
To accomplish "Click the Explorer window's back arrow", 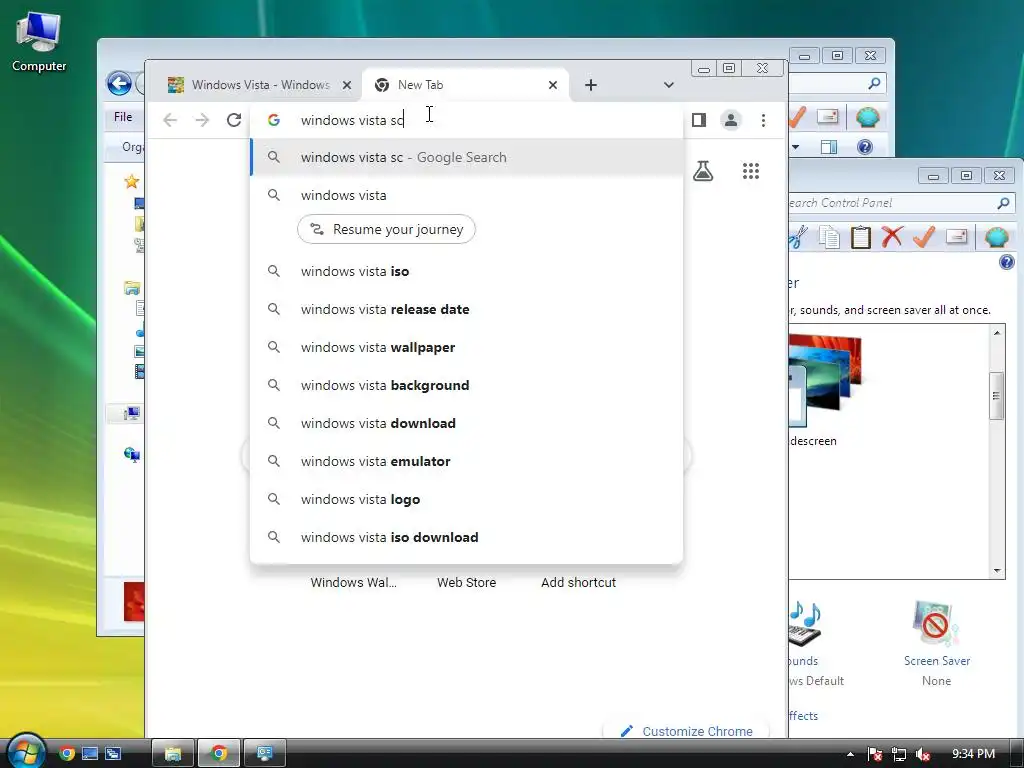I will [x=119, y=84].
